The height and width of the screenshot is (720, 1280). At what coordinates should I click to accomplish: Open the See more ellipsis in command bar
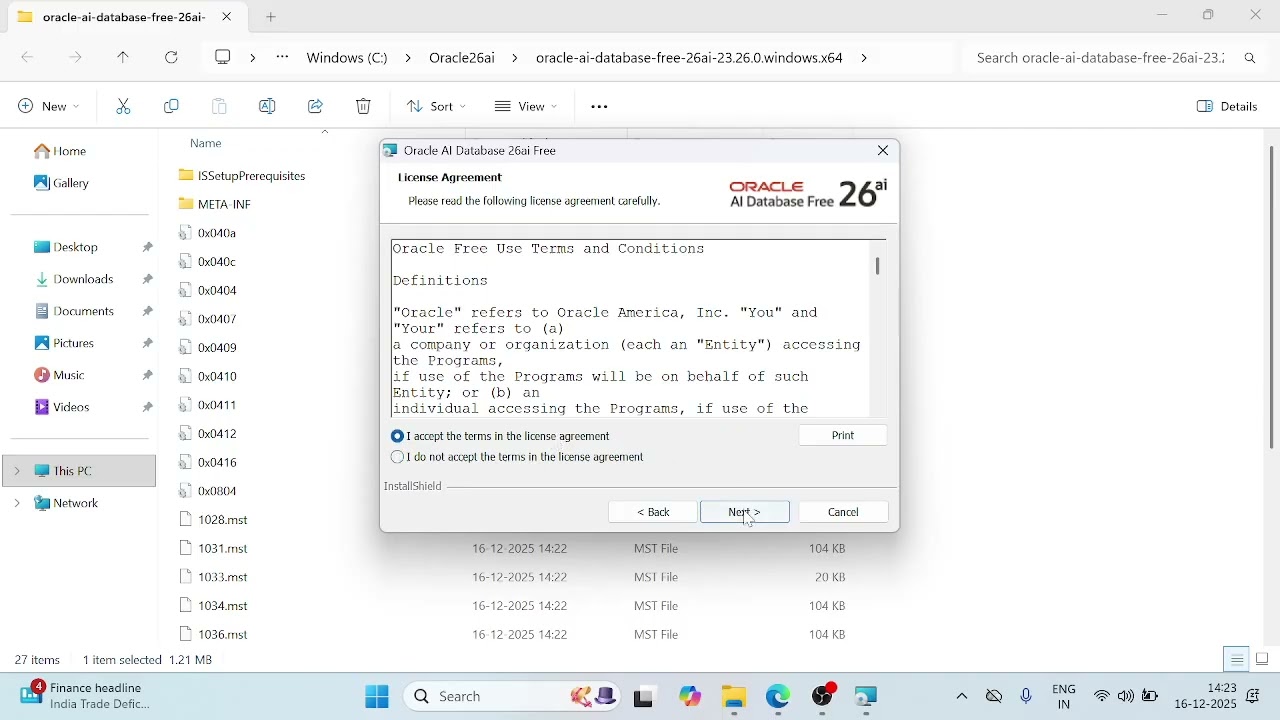click(x=600, y=107)
